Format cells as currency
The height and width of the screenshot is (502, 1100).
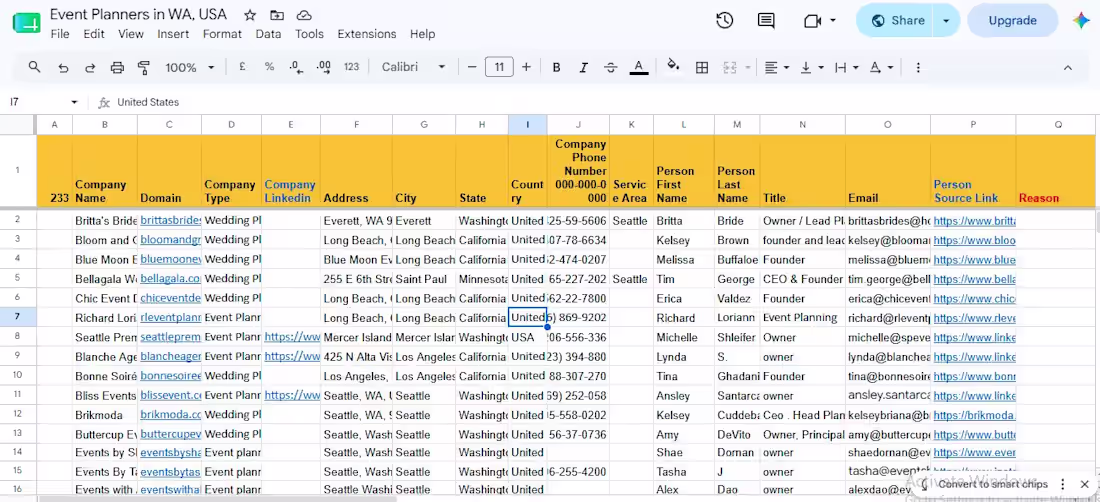242,67
